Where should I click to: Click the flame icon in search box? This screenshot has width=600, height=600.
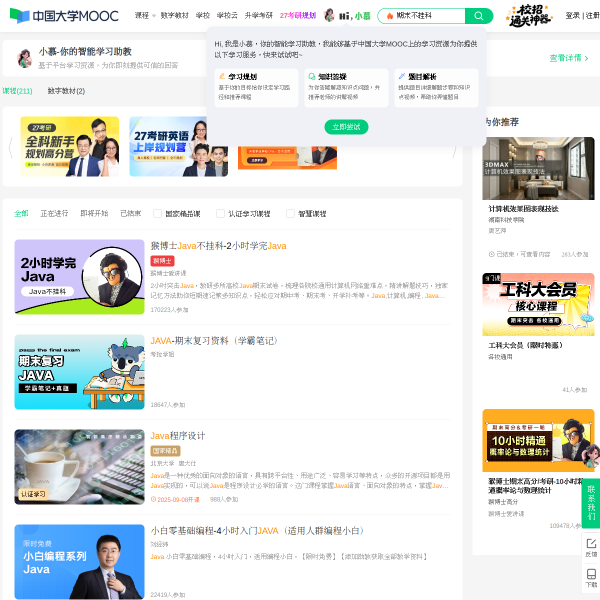pyautogui.click(x=390, y=16)
